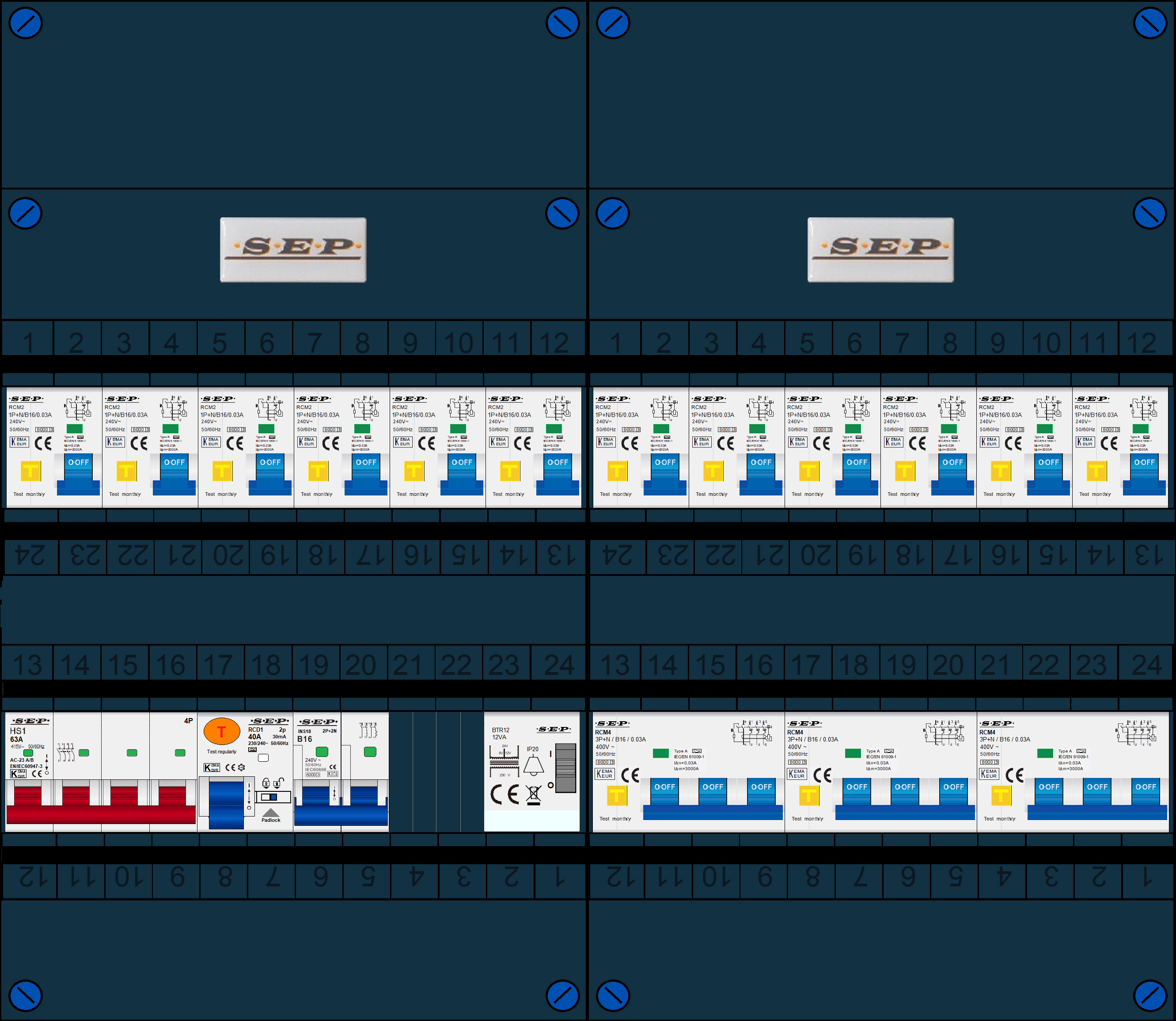1176x1021 pixels.
Task: Flip the BTR12 transformer rocker switch
Action: (x=565, y=768)
